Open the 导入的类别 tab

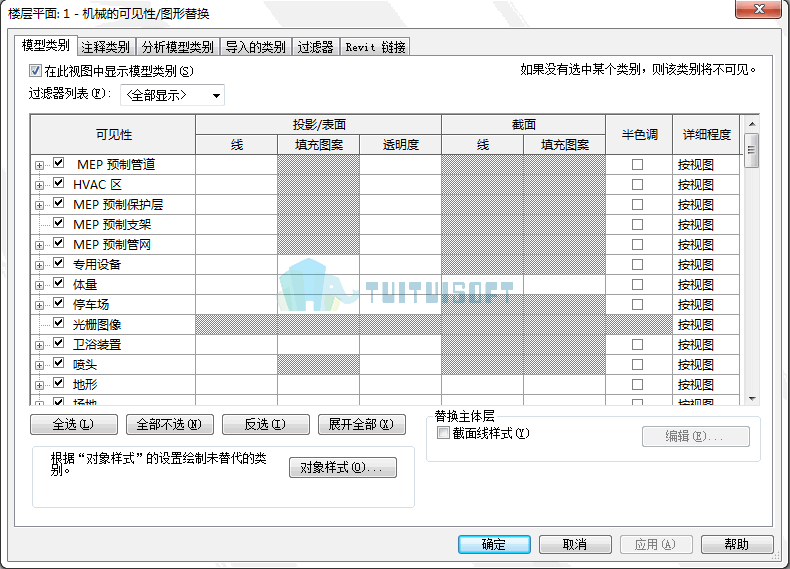255,47
